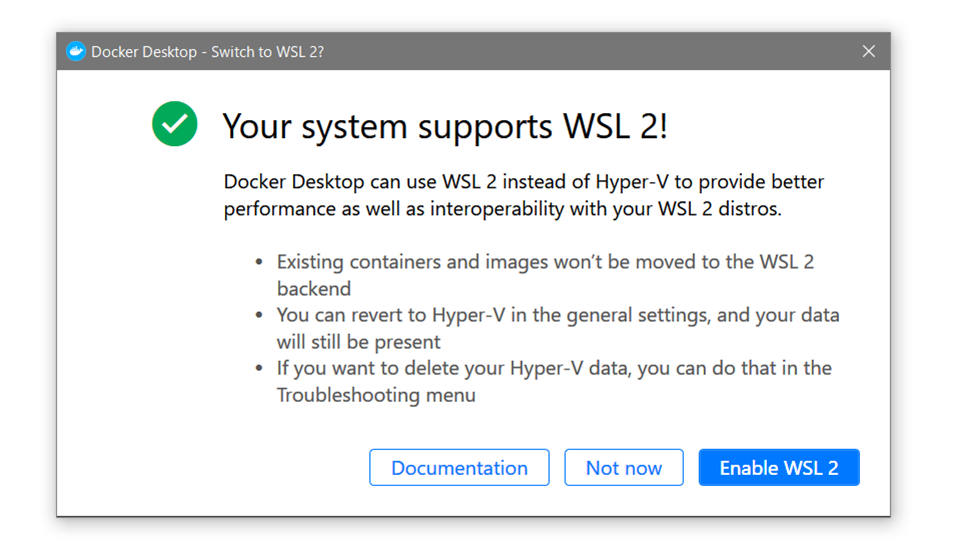Click the word 'backend' in first bullet
This screenshot has height=558, width=964.
[x=314, y=289]
